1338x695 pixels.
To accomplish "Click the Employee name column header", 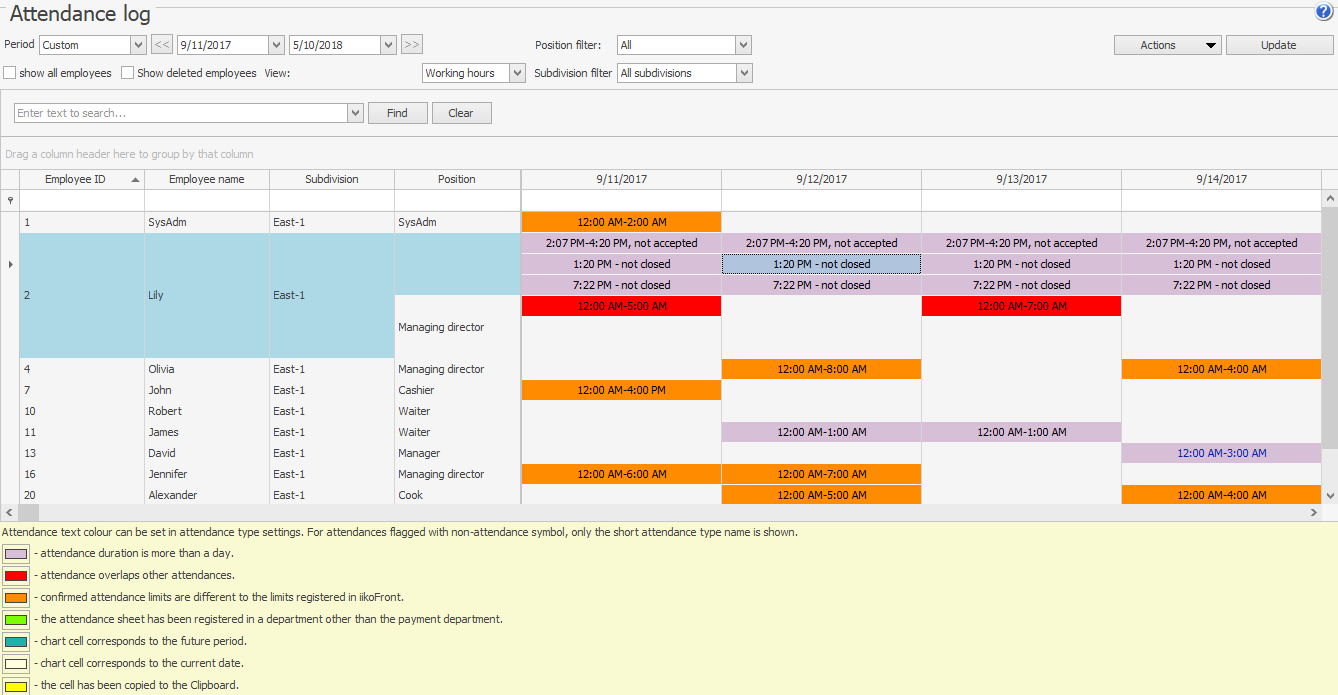I will coord(206,179).
